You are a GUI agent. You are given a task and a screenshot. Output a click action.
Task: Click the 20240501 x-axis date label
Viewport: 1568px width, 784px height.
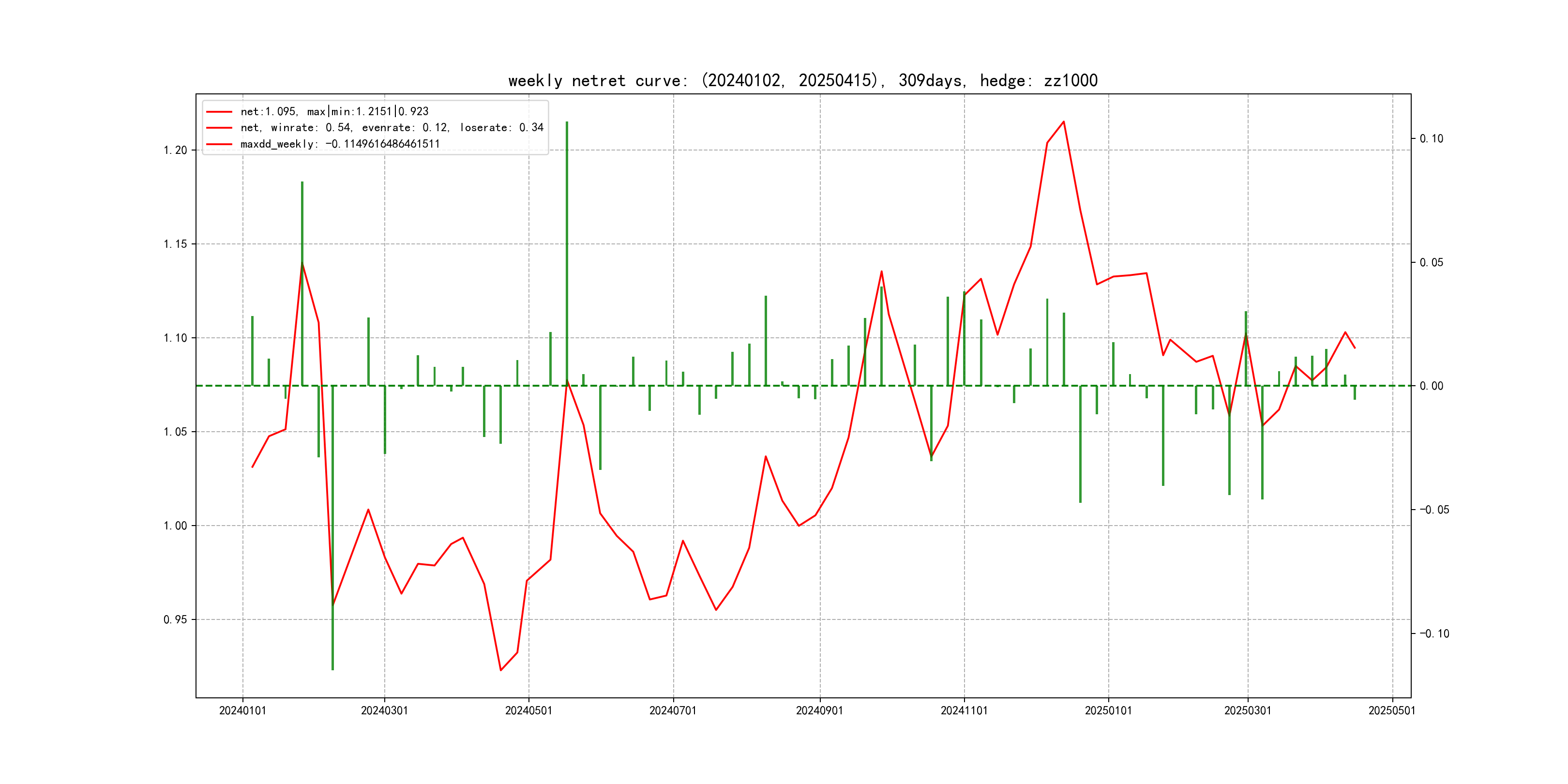[528, 711]
